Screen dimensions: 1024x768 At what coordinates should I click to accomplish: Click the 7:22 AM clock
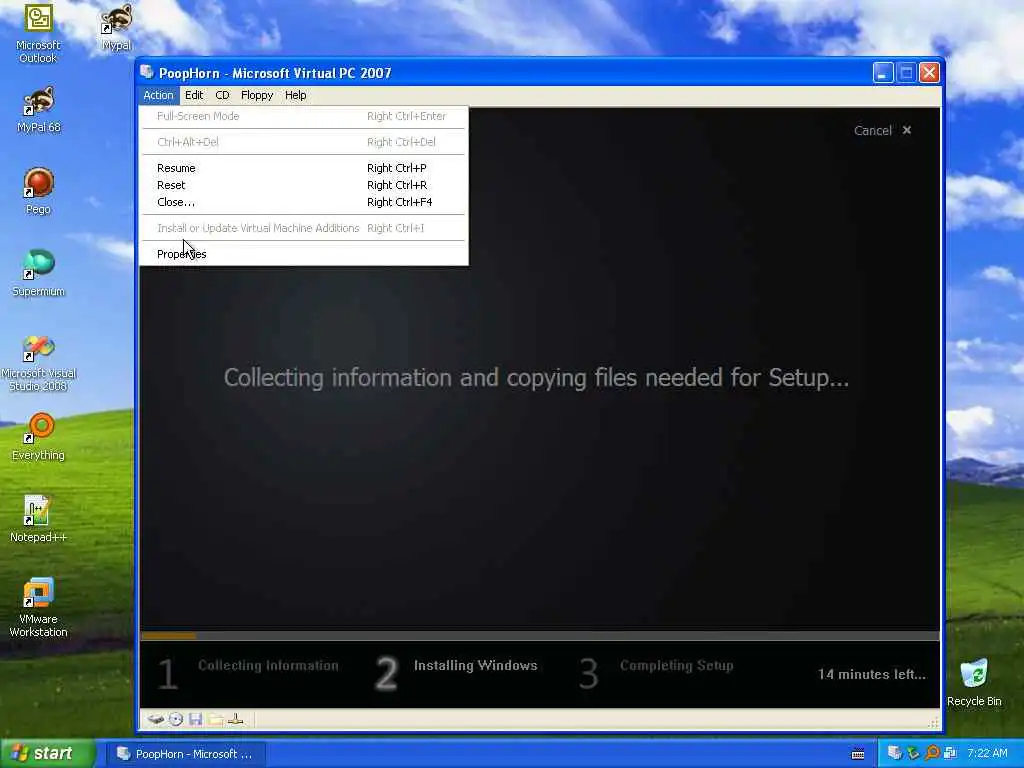tap(987, 754)
